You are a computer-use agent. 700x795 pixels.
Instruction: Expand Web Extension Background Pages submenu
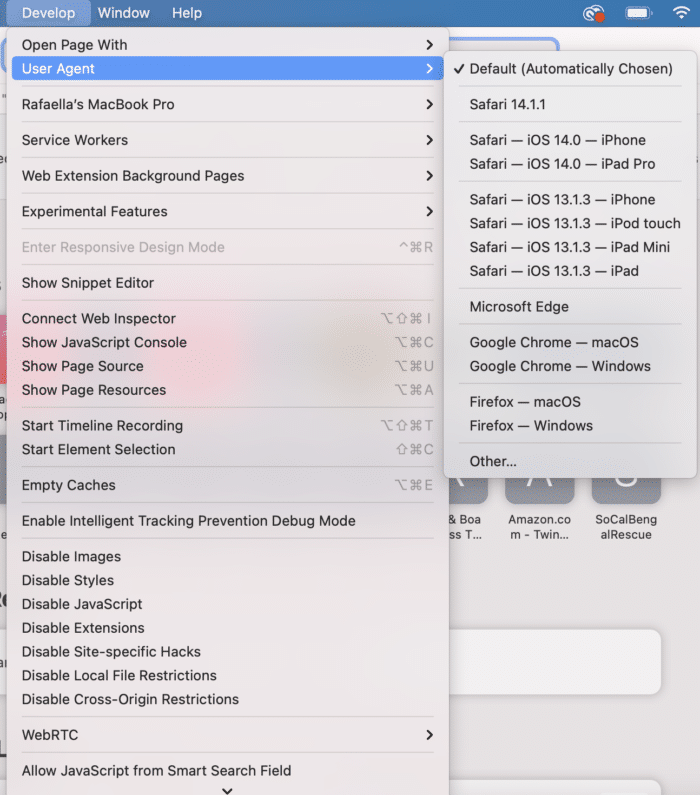tap(228, 175)
